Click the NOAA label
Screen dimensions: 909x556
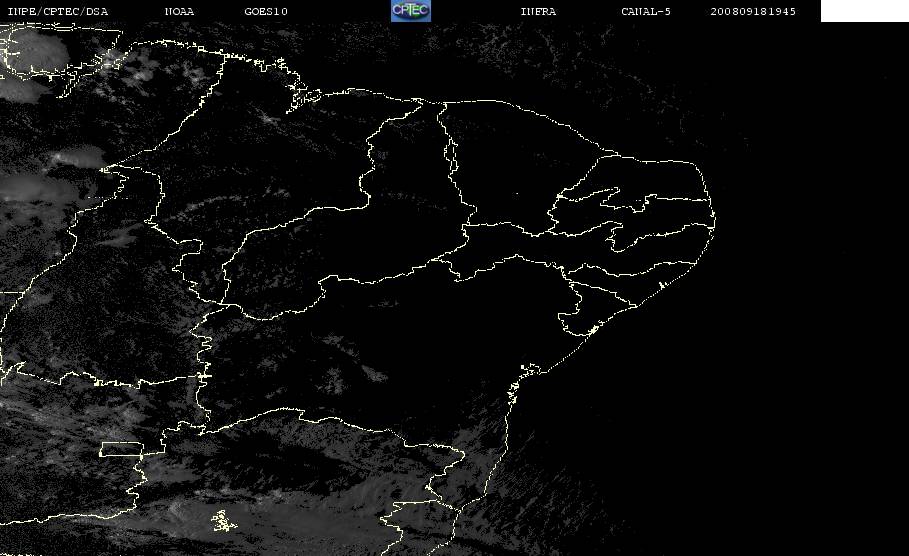click(x=179, y=11)
